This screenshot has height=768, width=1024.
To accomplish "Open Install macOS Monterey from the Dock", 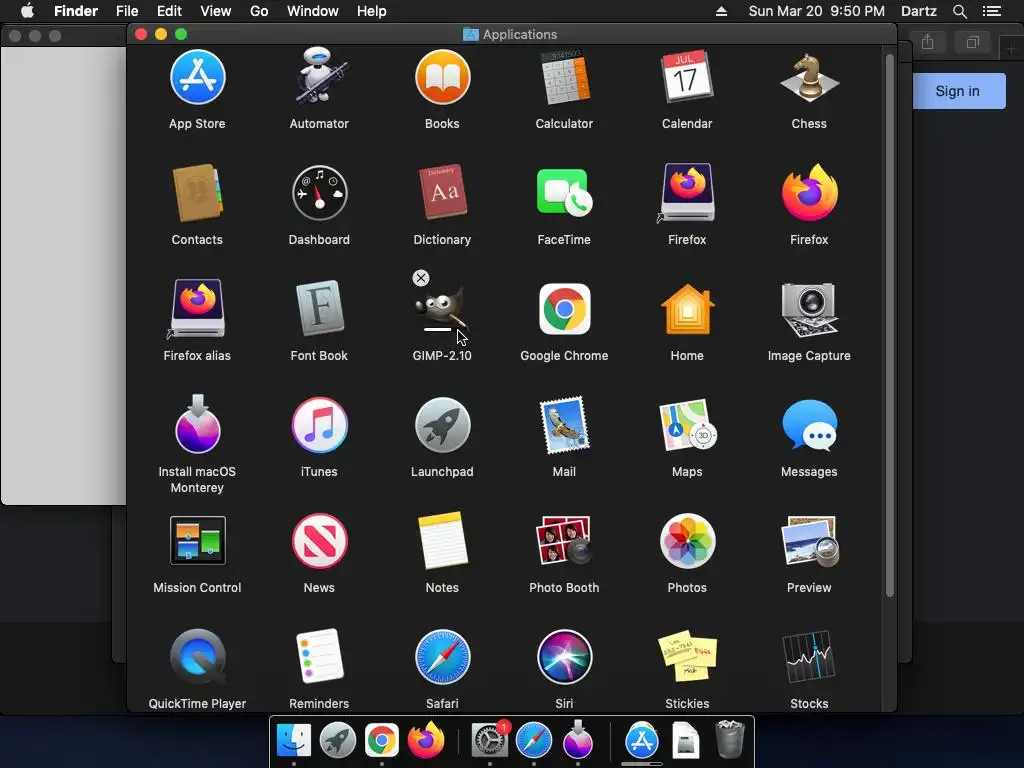I will click(x=578, y=739).
